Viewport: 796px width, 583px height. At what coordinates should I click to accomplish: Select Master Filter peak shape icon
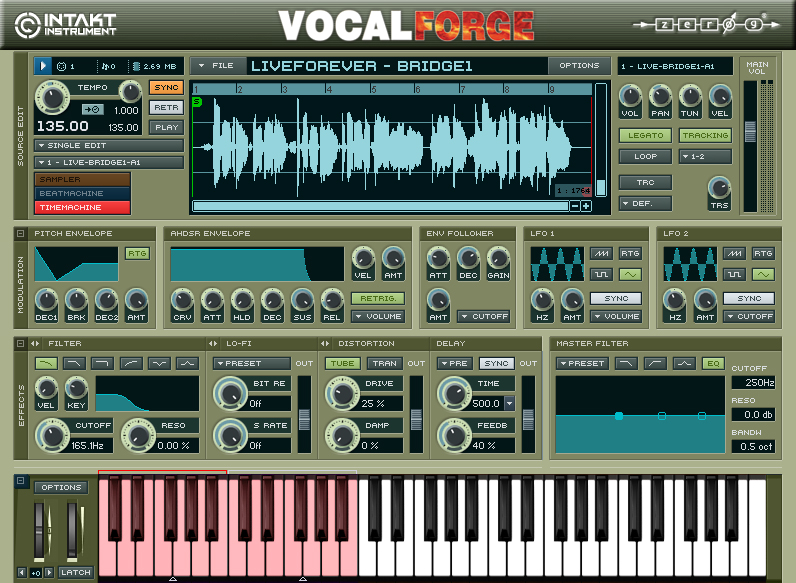tap(684, 363)
